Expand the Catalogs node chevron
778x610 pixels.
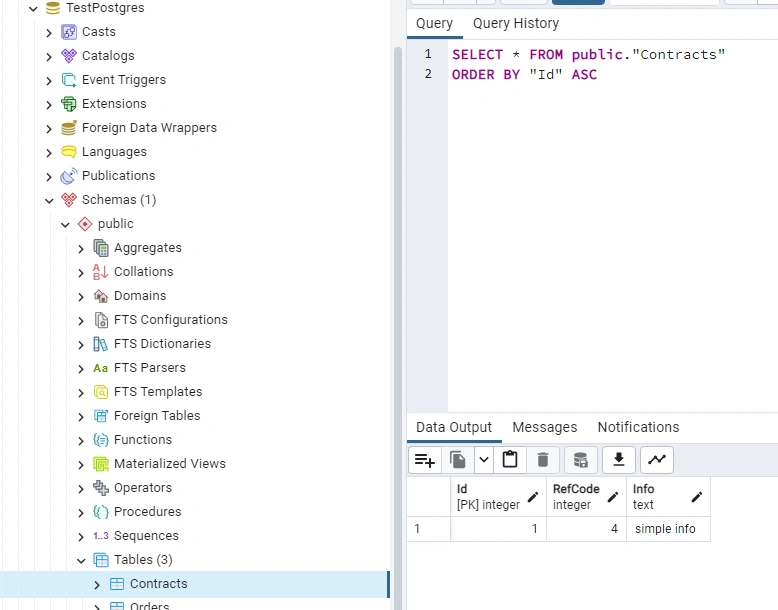point(49,57)
